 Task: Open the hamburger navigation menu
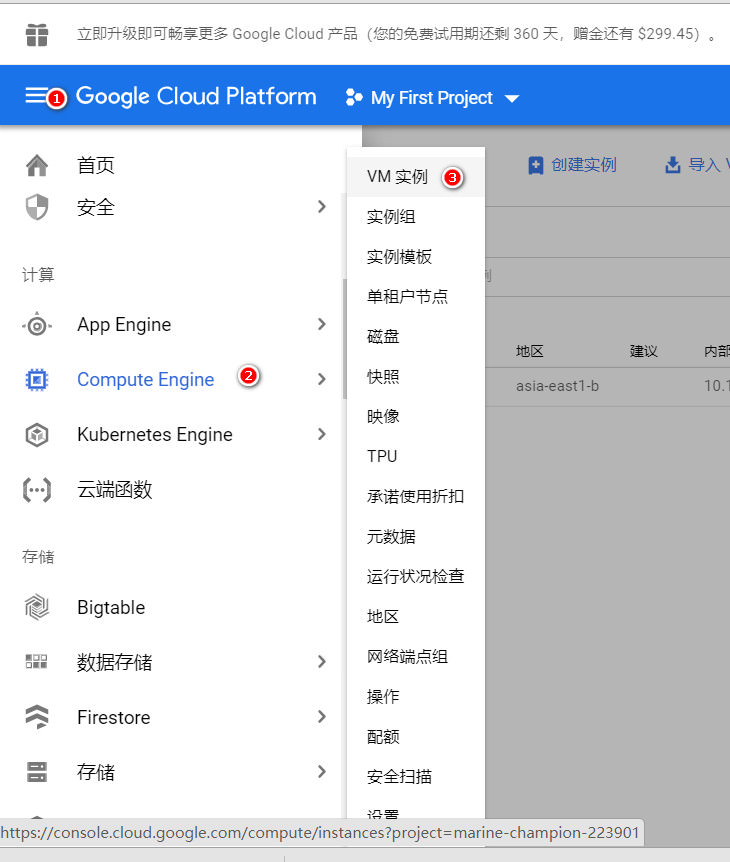[36, 96]
